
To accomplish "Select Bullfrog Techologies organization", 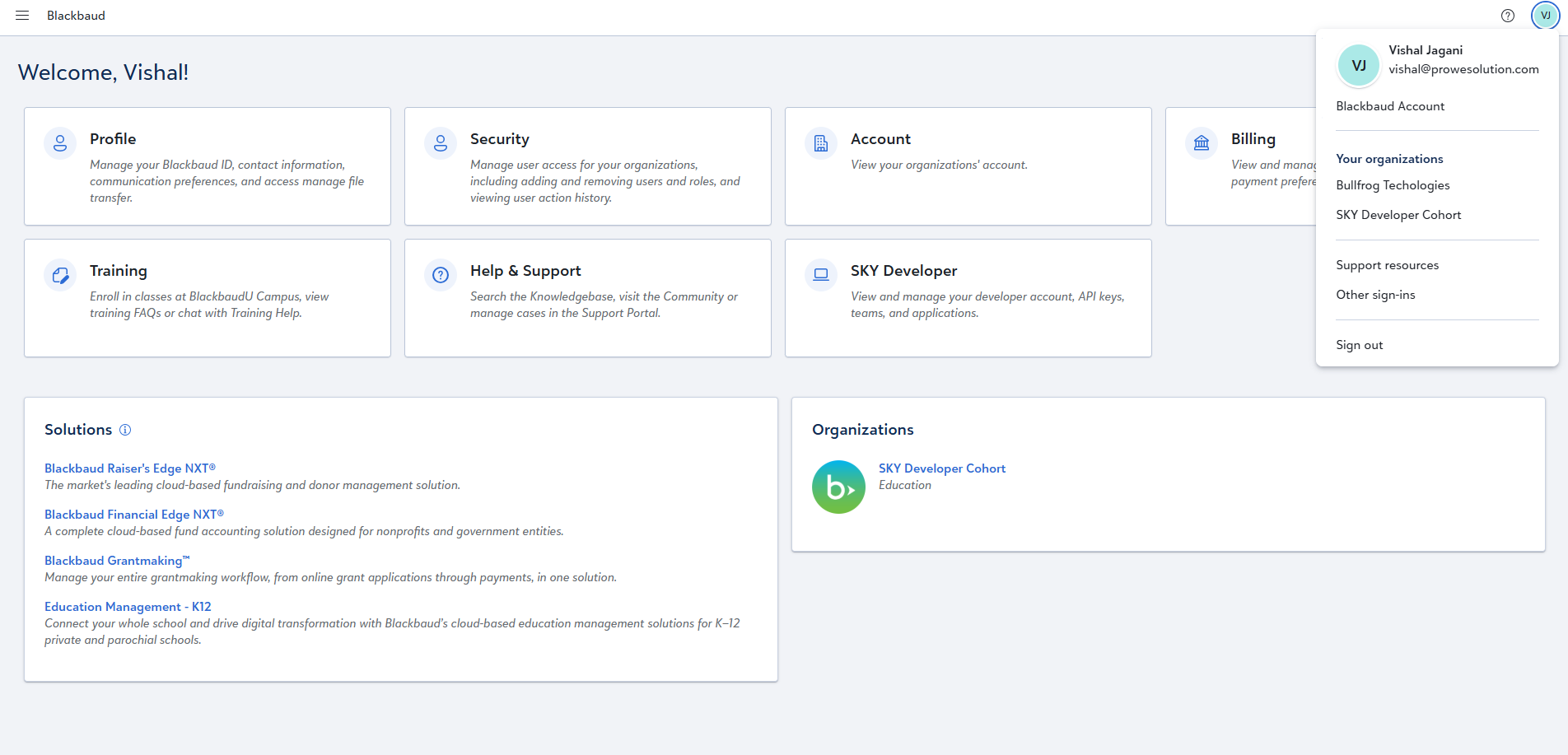I will 1393,185.
